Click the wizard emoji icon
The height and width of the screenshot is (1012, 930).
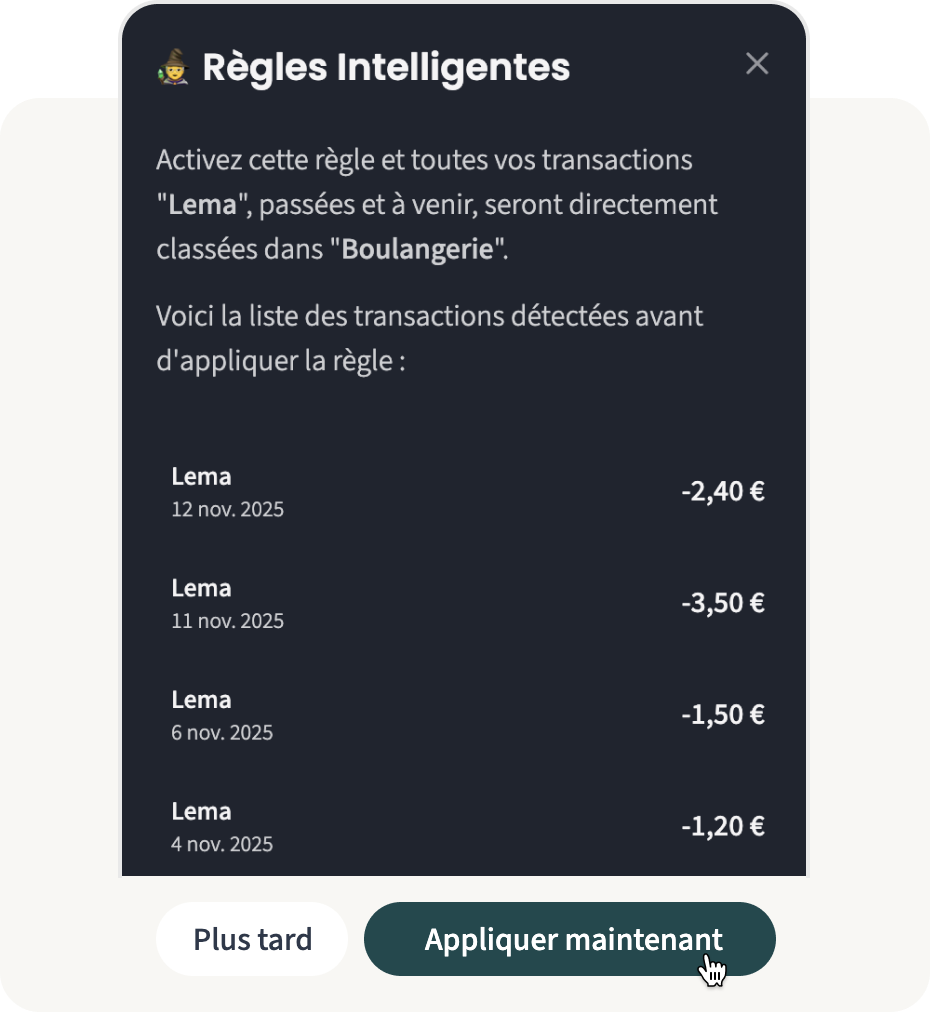pyautogui.click(x=173, y=68)
